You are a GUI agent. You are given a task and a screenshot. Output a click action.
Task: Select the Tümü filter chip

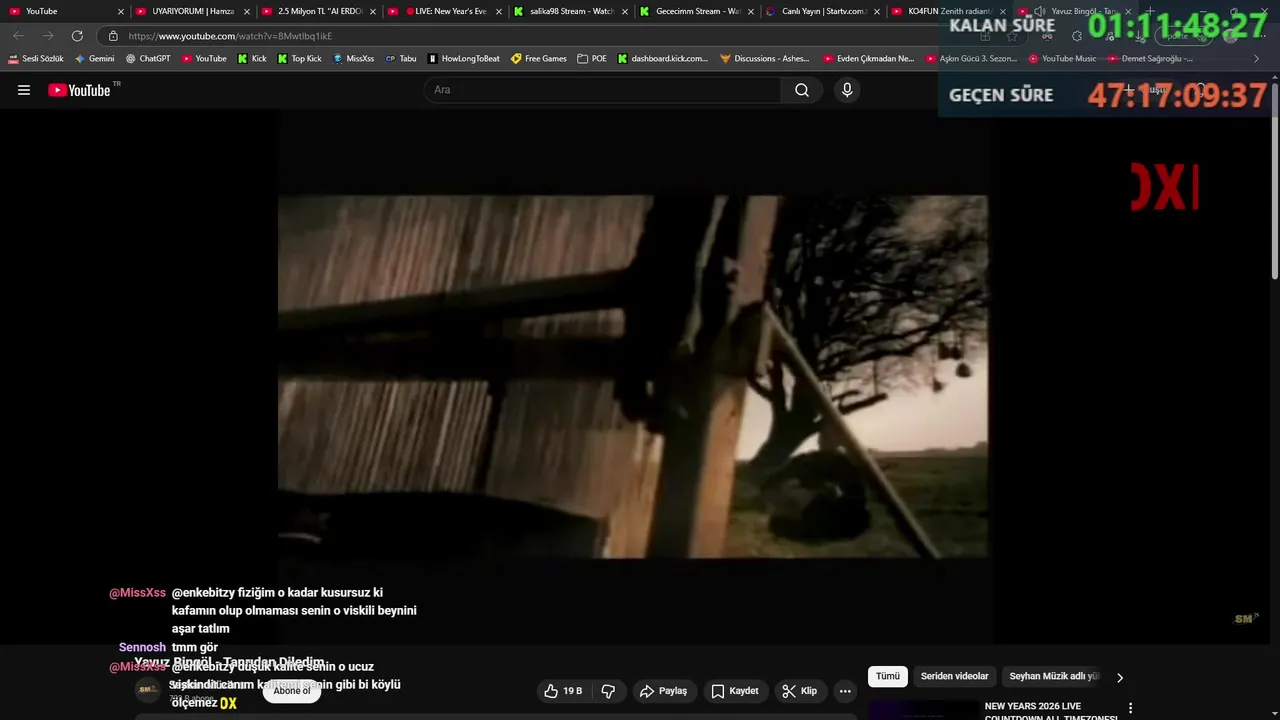pos(888,677)
